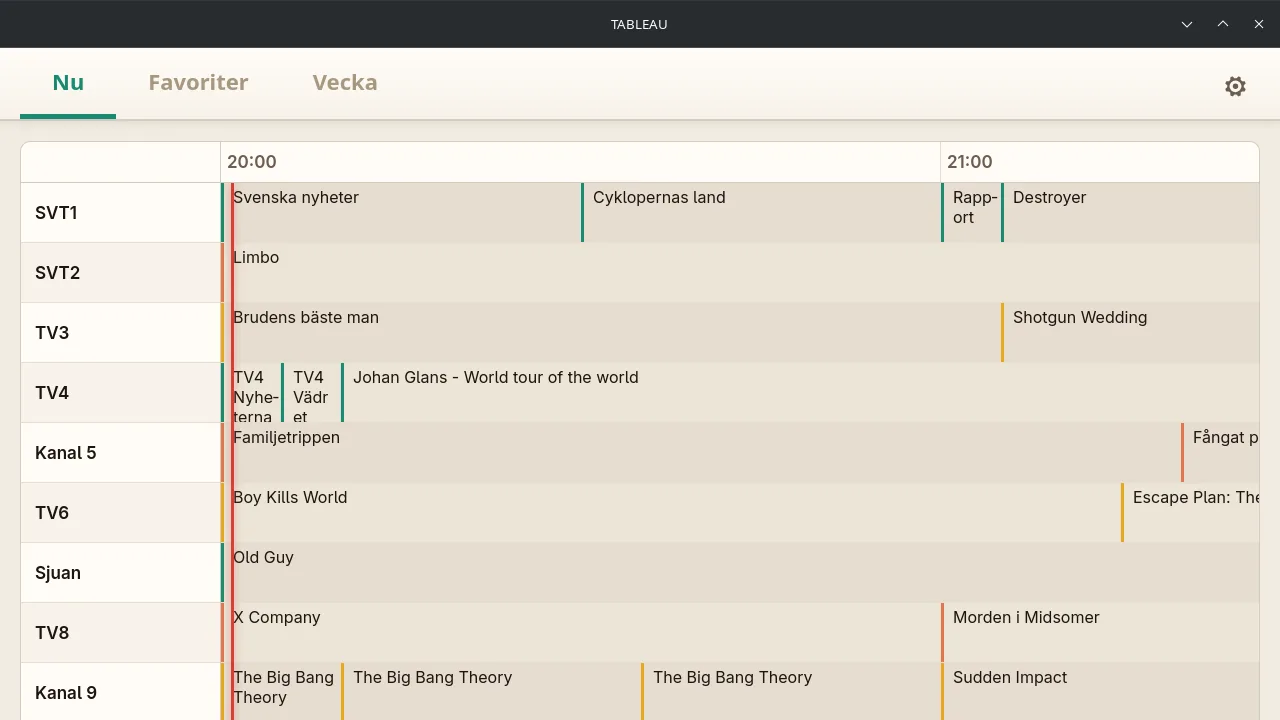The image size is (1280, 720).
Task: Open Johan Glans - World tour of the world
Action: [x=800, y=392]
